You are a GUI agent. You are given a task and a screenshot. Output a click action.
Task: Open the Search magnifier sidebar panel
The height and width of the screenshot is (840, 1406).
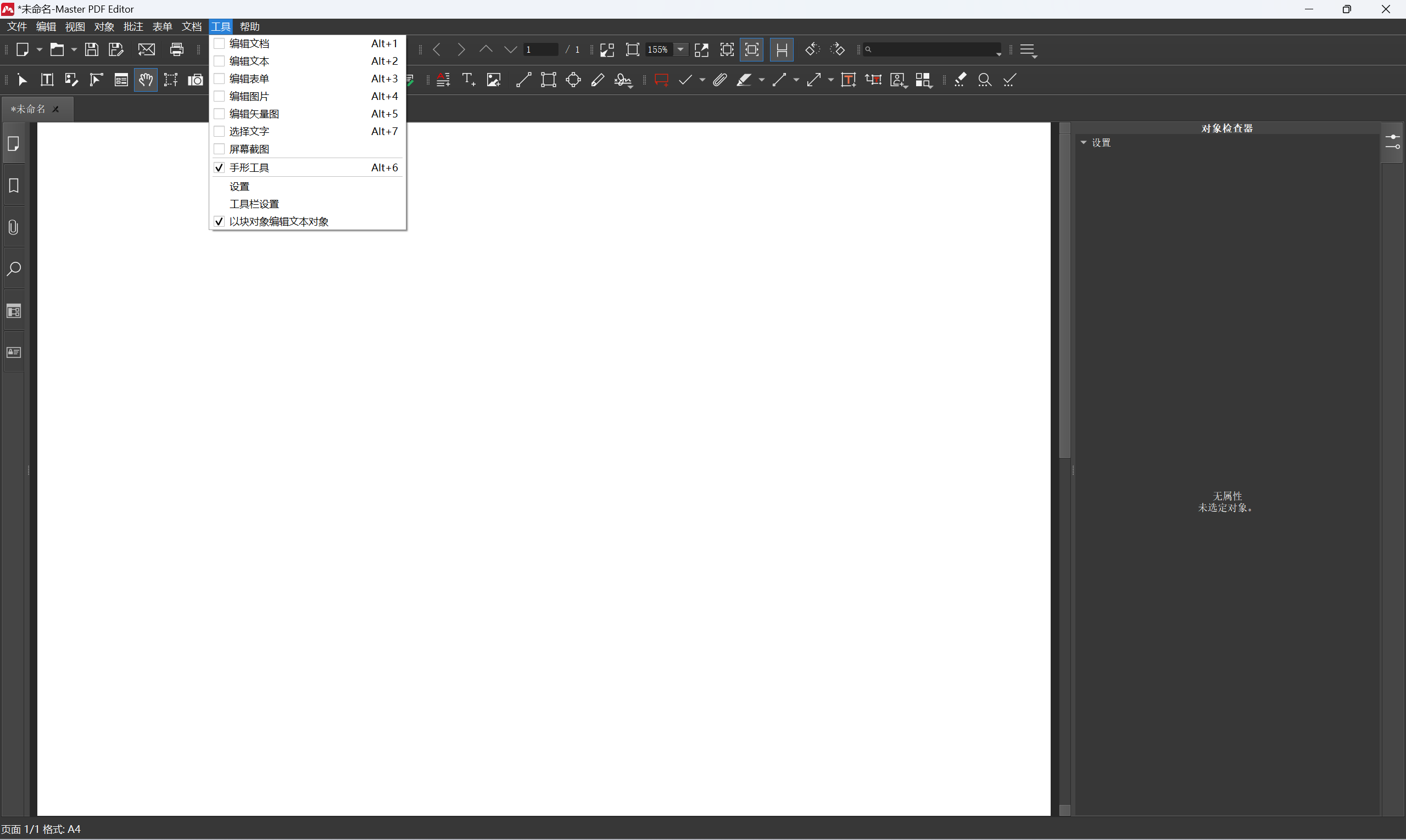pos(14,268)
